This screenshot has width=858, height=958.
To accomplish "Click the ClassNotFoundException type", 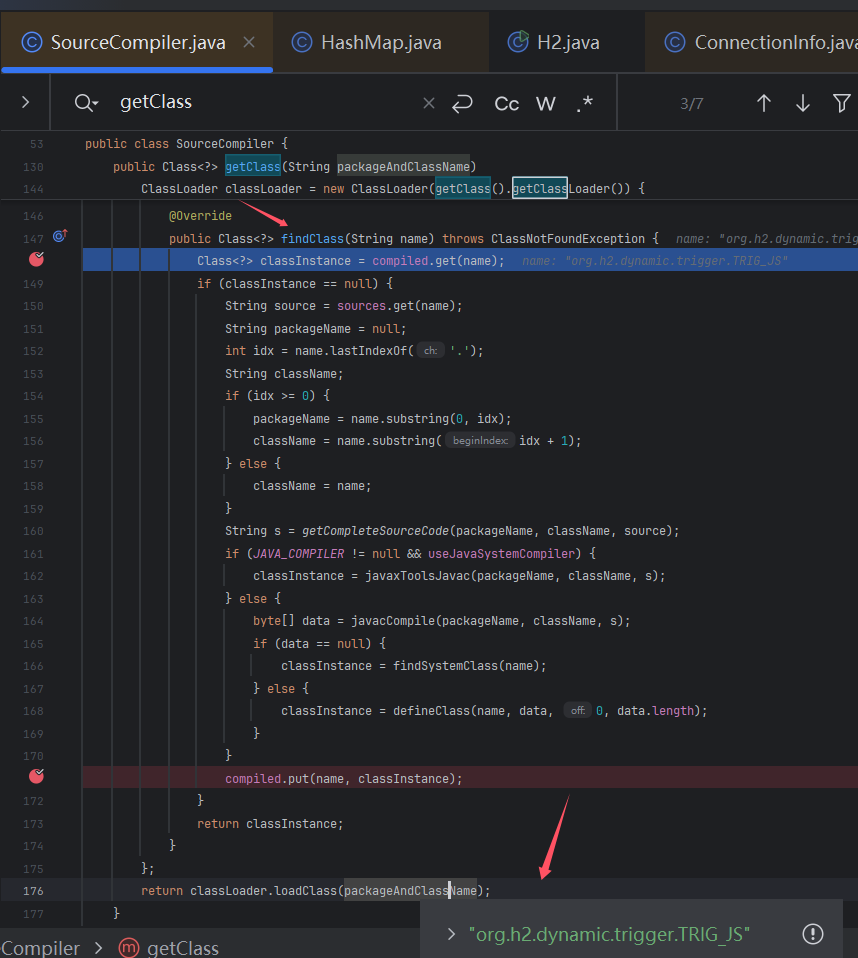I will tap(568, 238).
